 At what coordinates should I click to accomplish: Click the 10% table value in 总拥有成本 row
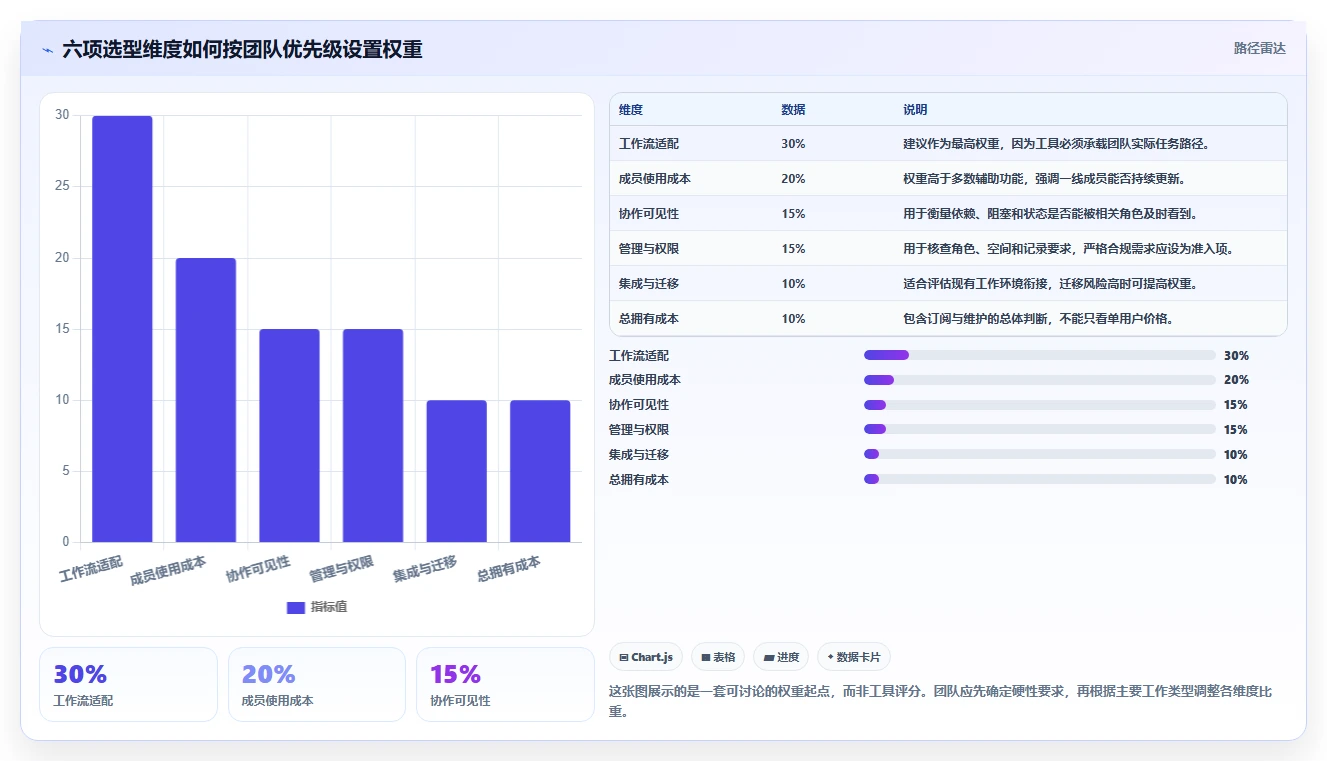(793, 319)
